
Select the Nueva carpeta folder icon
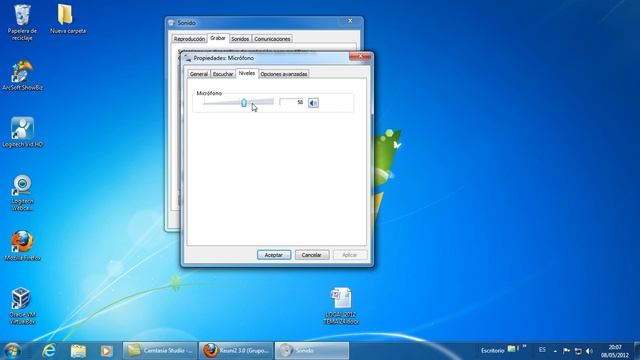pyautogui.click(x=68, y=19)
